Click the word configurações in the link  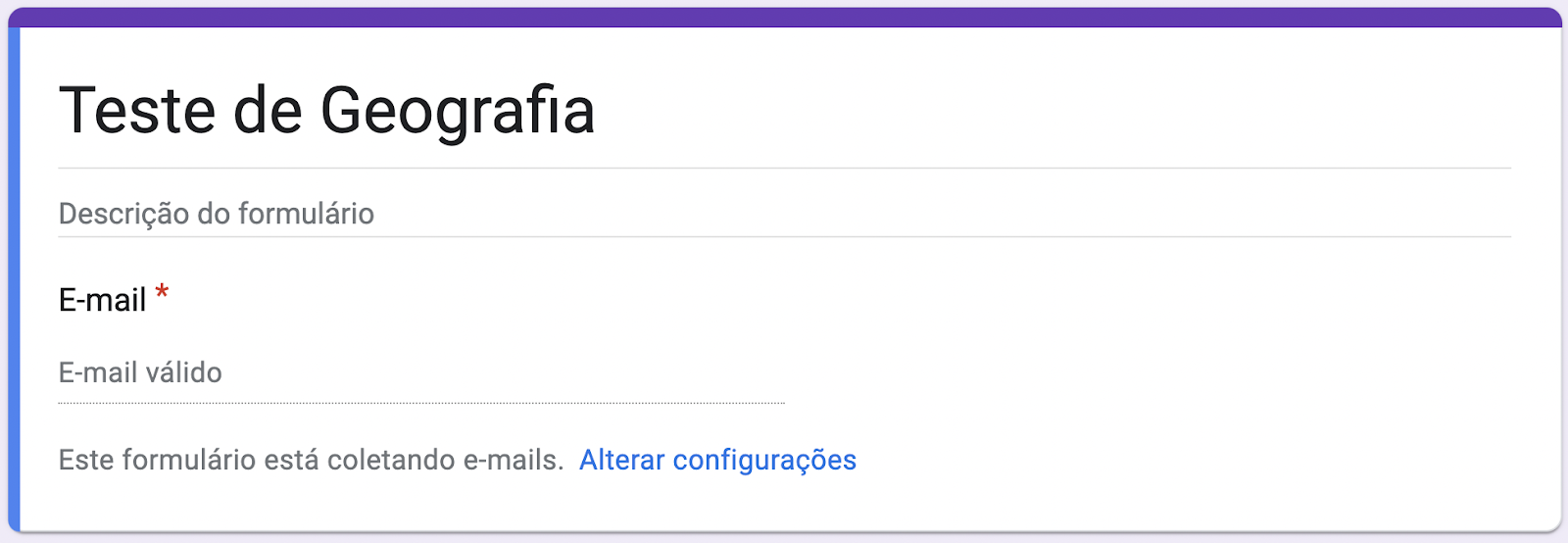coord(764,460)
